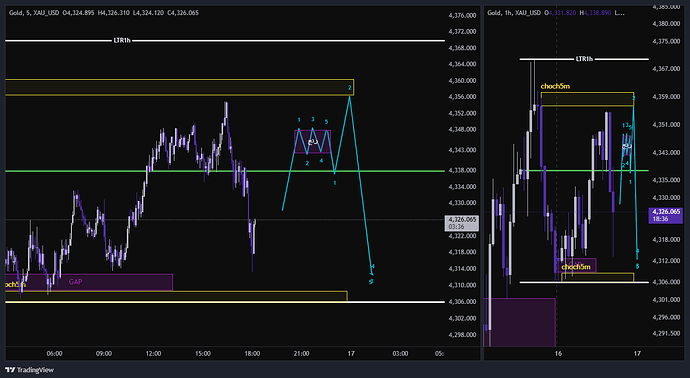Click the 09:00 time axis label
Viewport: 690px width, 378px height.
(104, 353)
